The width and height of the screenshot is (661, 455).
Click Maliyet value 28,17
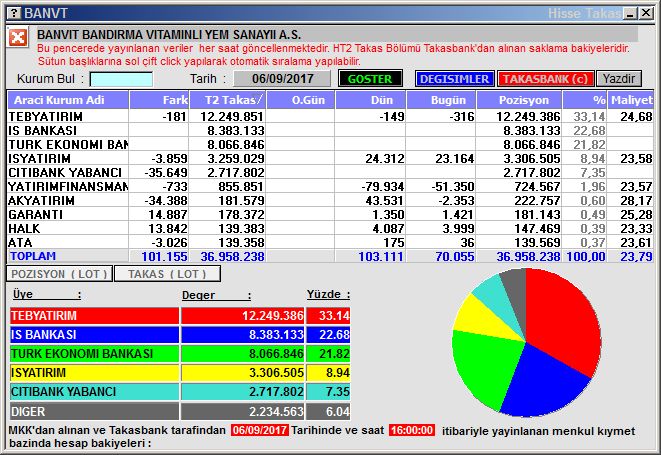coord(637,200)
